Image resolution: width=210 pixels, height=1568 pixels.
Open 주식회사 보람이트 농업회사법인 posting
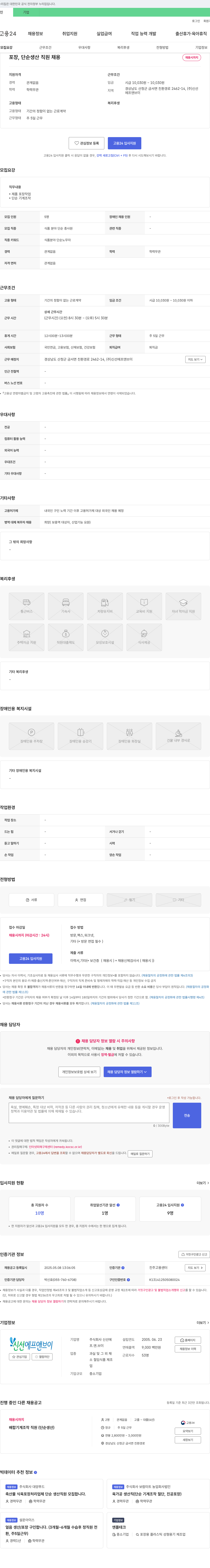158,1494
